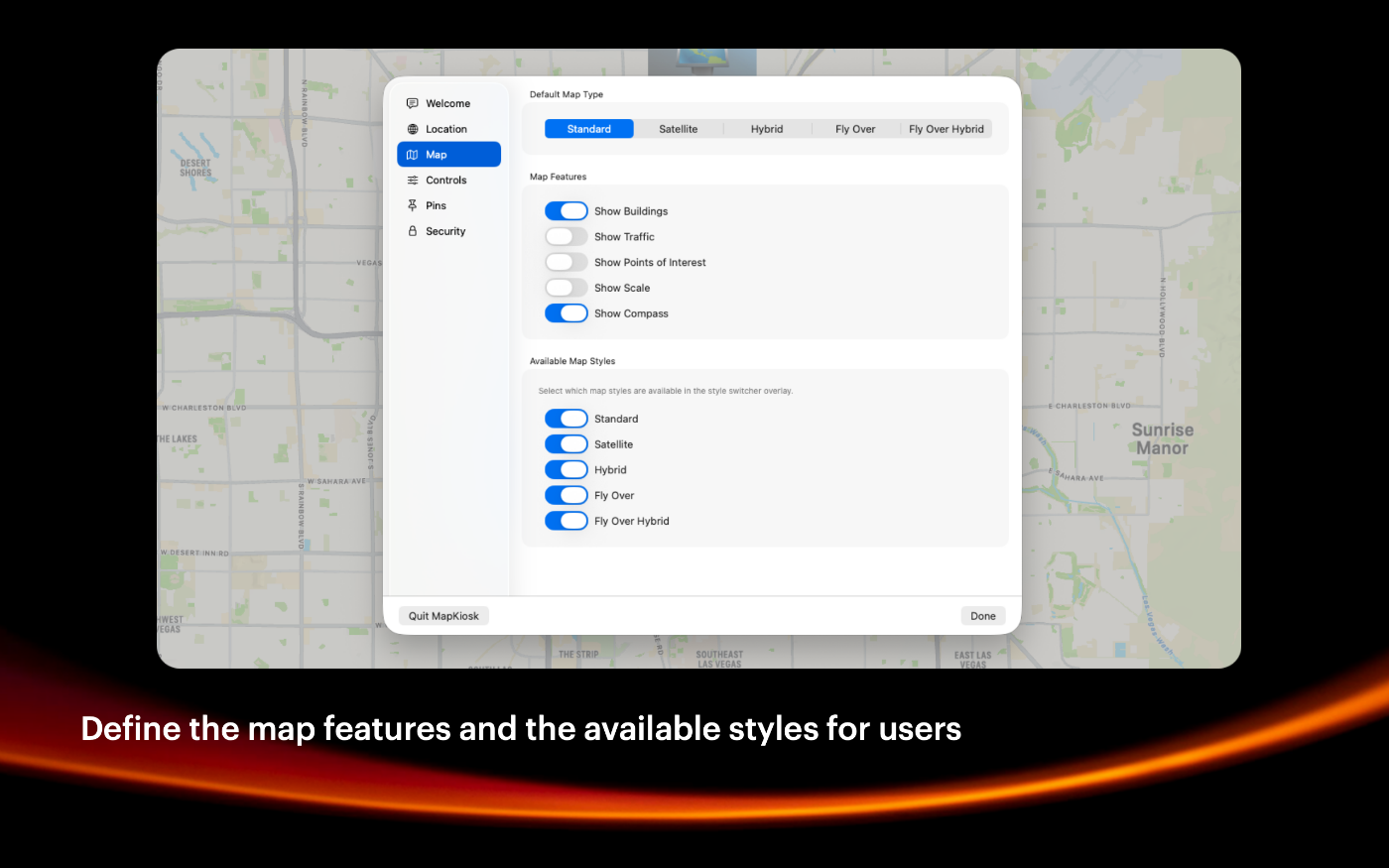Enable the Show Scale switch
The height and width of the screenshot is (868, 1389).
[x=567, y=288]
